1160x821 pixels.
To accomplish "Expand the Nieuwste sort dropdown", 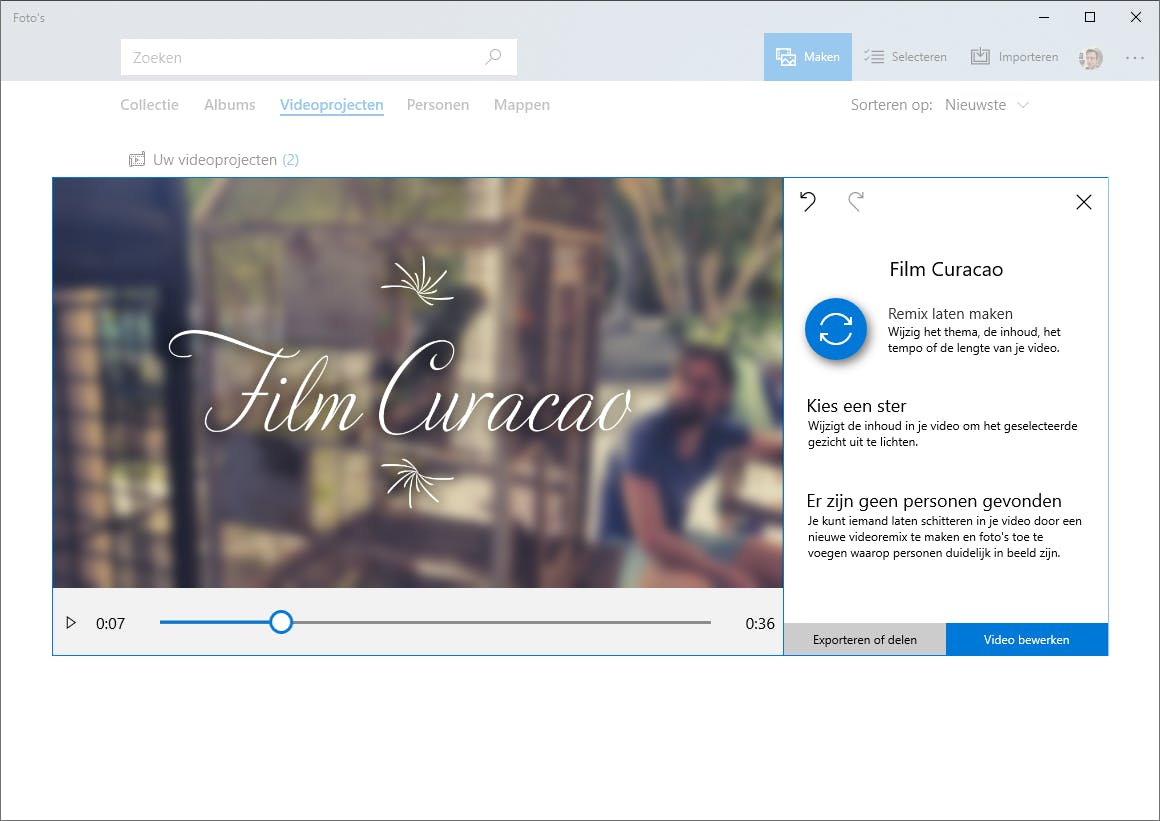I will click(987, 105).
